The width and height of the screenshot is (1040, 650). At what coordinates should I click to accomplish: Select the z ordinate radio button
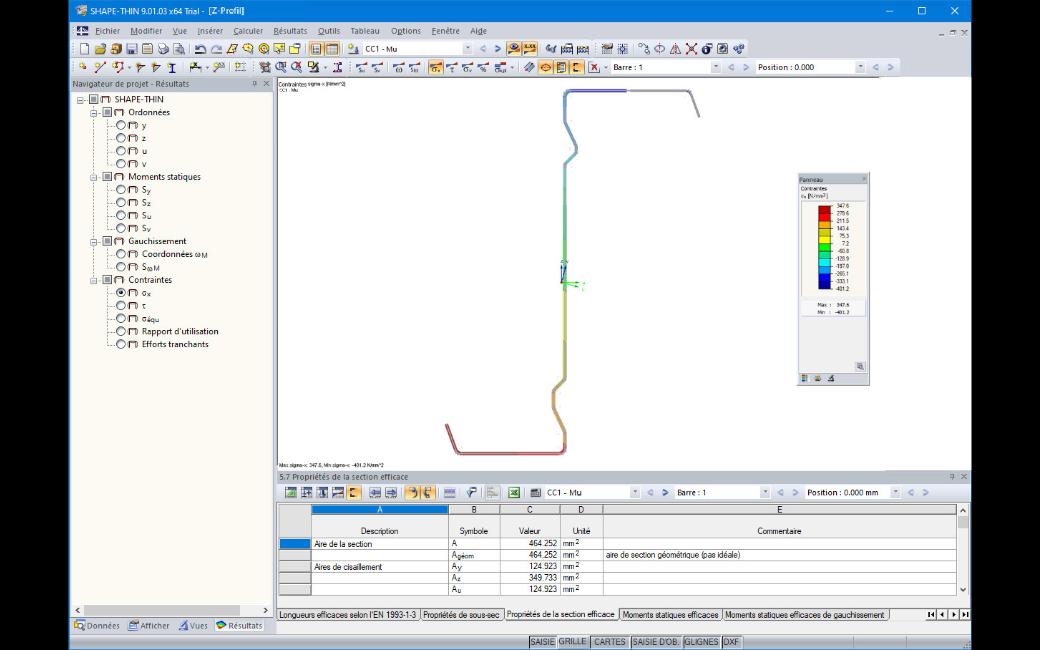tap(121, 138)
